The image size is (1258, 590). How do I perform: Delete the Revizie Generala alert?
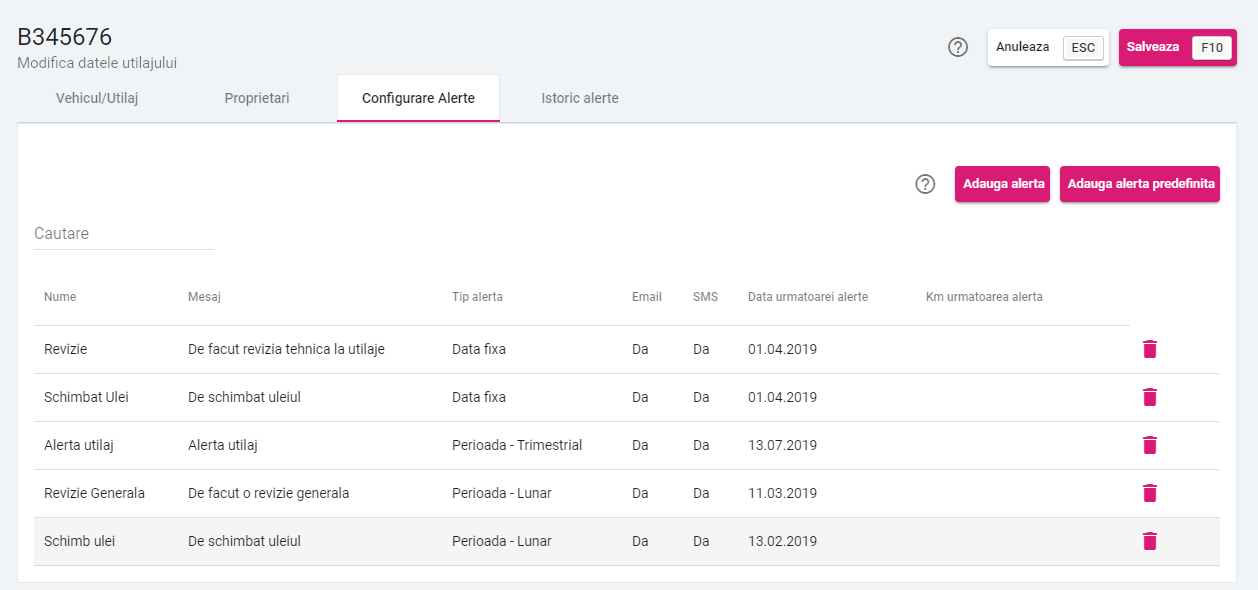pyautogui.click(x=1150, y=493)
